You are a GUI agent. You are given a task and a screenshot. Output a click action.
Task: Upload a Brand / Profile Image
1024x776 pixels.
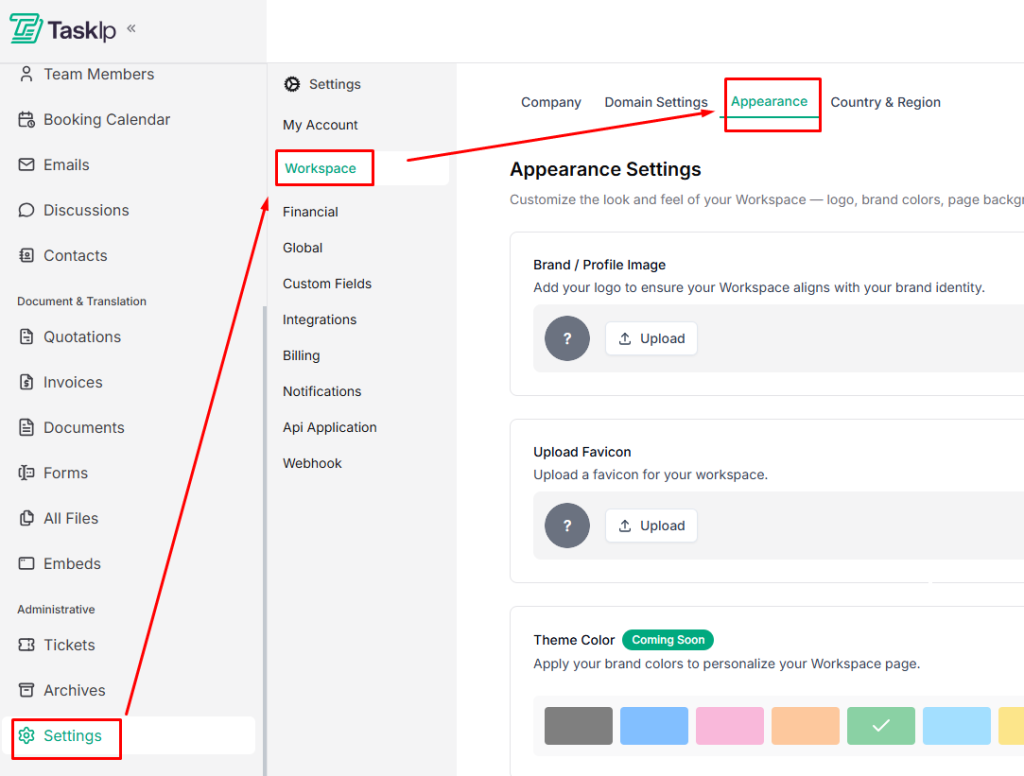tap(651, 338)
